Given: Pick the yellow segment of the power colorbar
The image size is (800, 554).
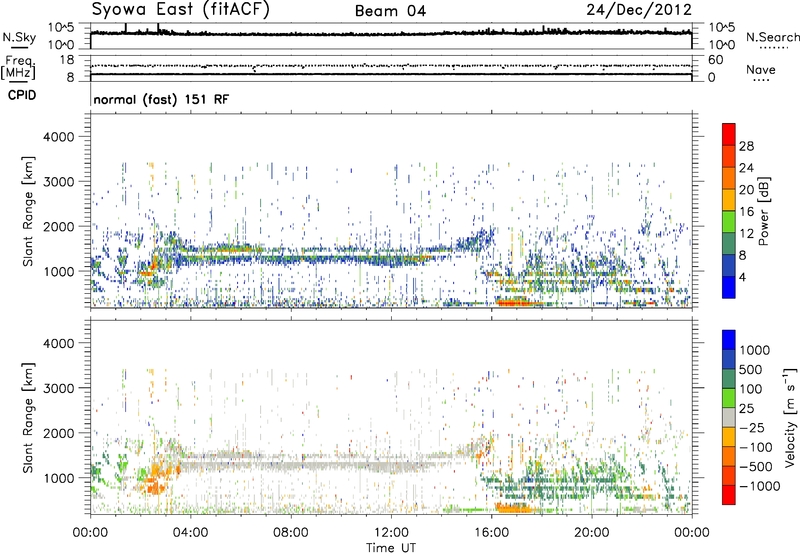Looking at the screenshot, I should point(729,200).
